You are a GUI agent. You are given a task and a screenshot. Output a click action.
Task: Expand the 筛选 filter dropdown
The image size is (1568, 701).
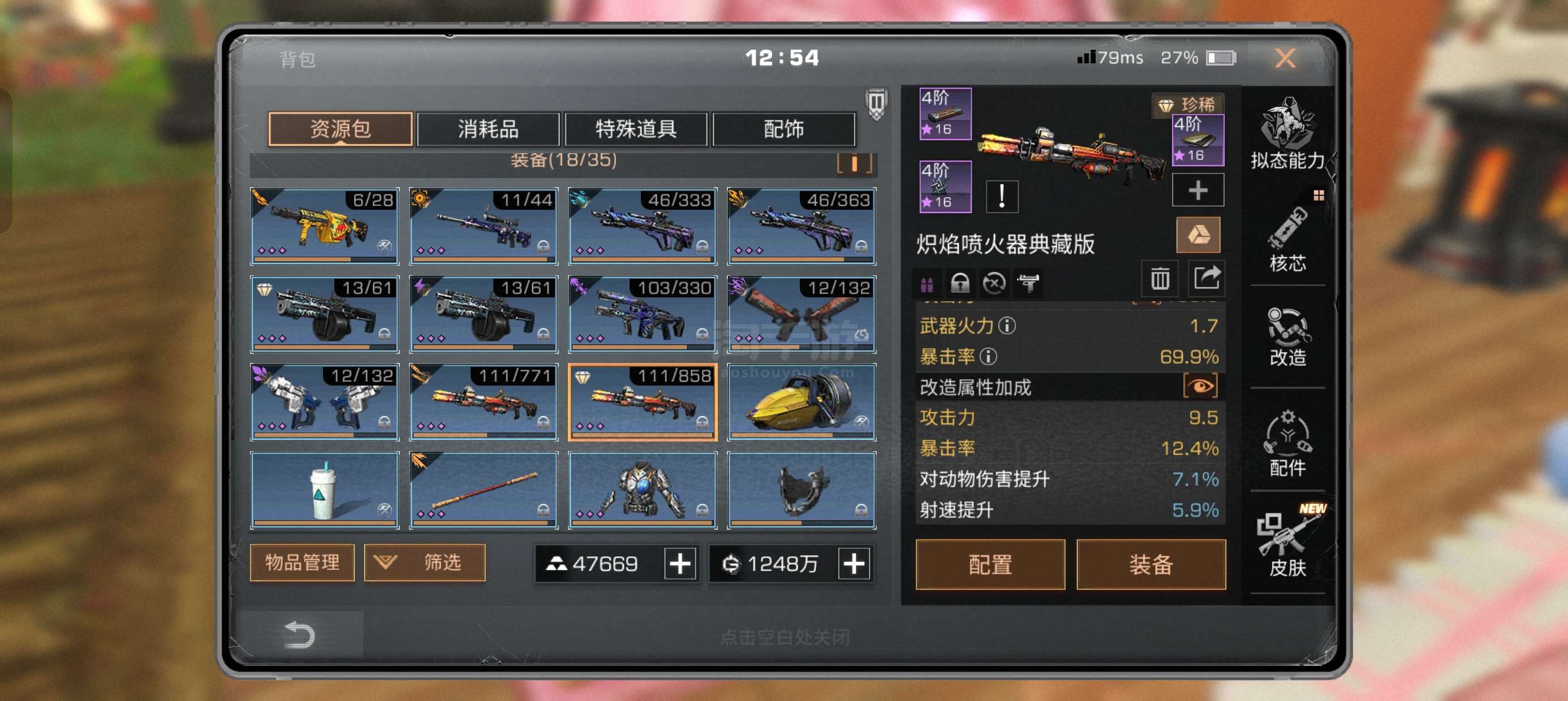pos(424,562)
